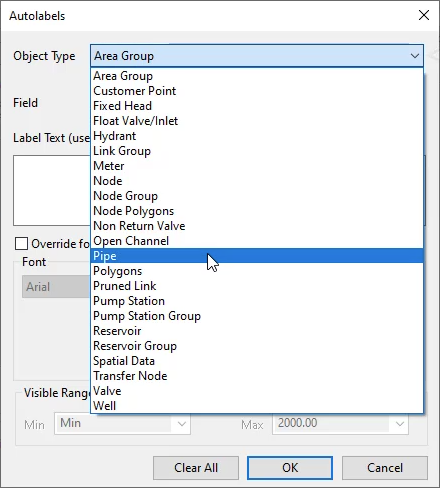Open the Min visible range dropdown
The height and width of the screenshot is (488, 440).
pos(182,424)
